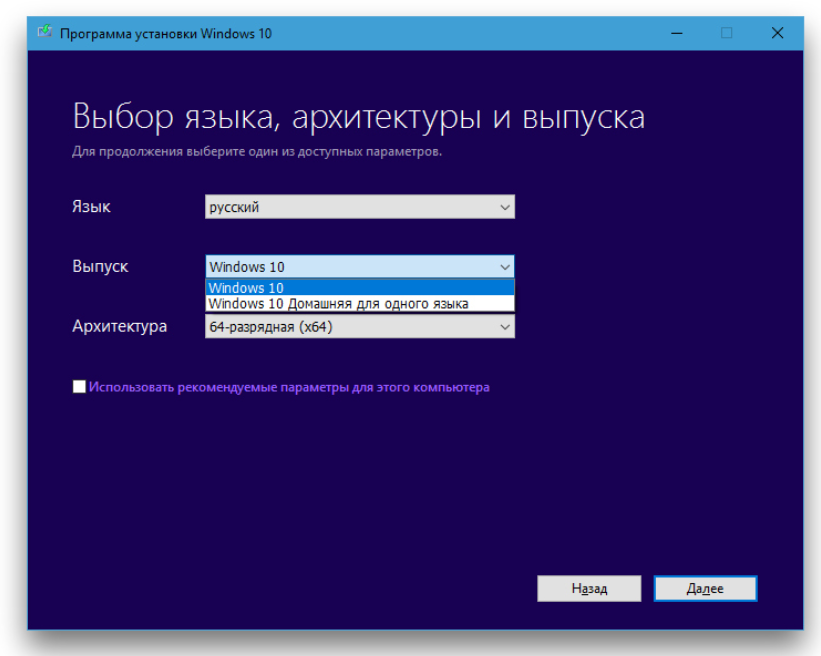
Task: Choose Windows 10 Домашняя для одного языка
Action: [x=360, y=304]
